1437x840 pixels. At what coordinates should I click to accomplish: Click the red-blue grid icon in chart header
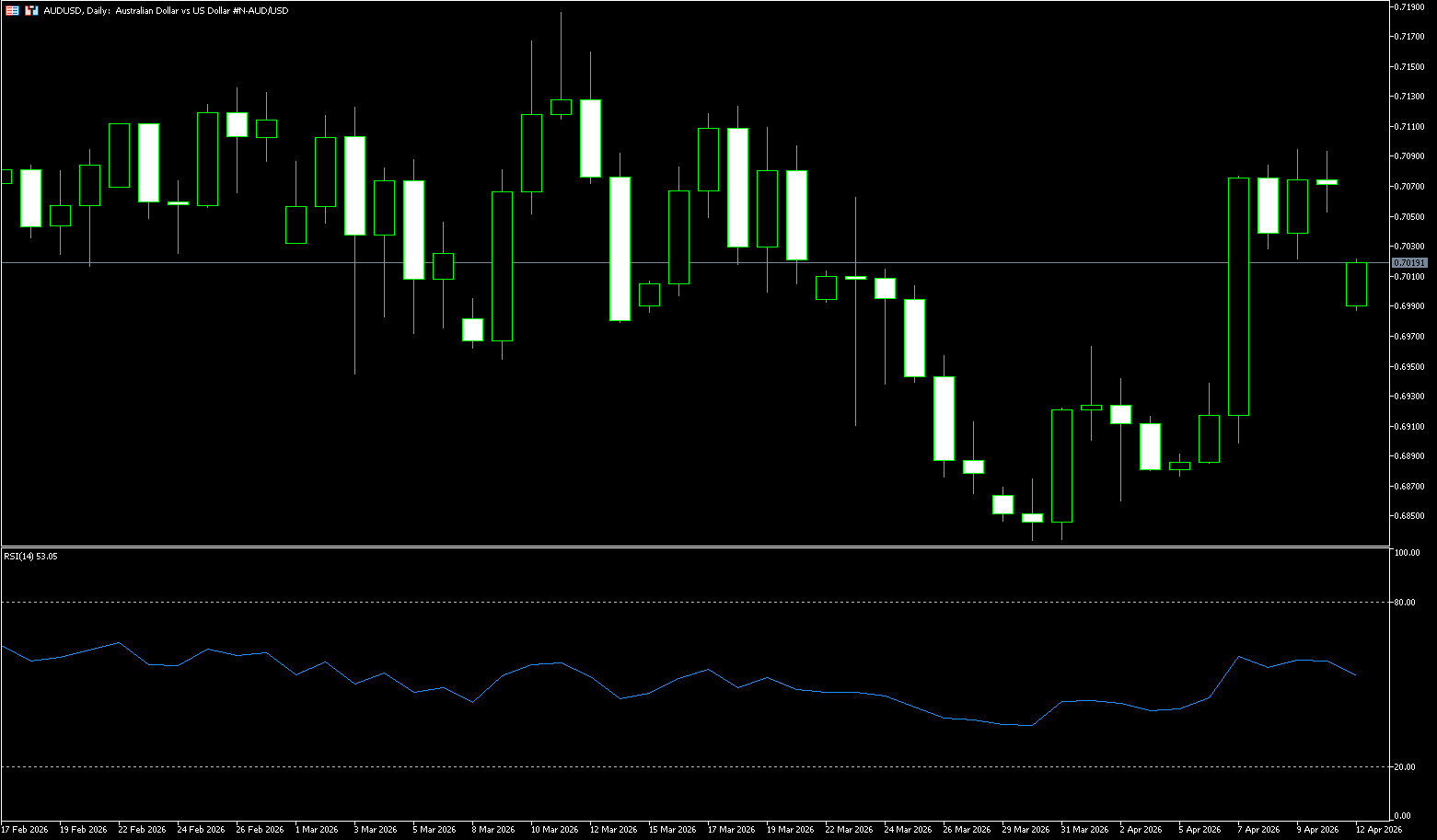tap(12, 10)
